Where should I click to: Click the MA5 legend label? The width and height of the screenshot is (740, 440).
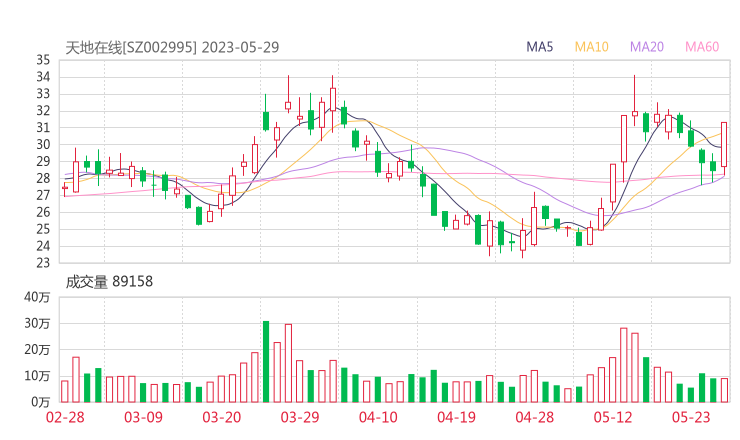click(539, 47)
